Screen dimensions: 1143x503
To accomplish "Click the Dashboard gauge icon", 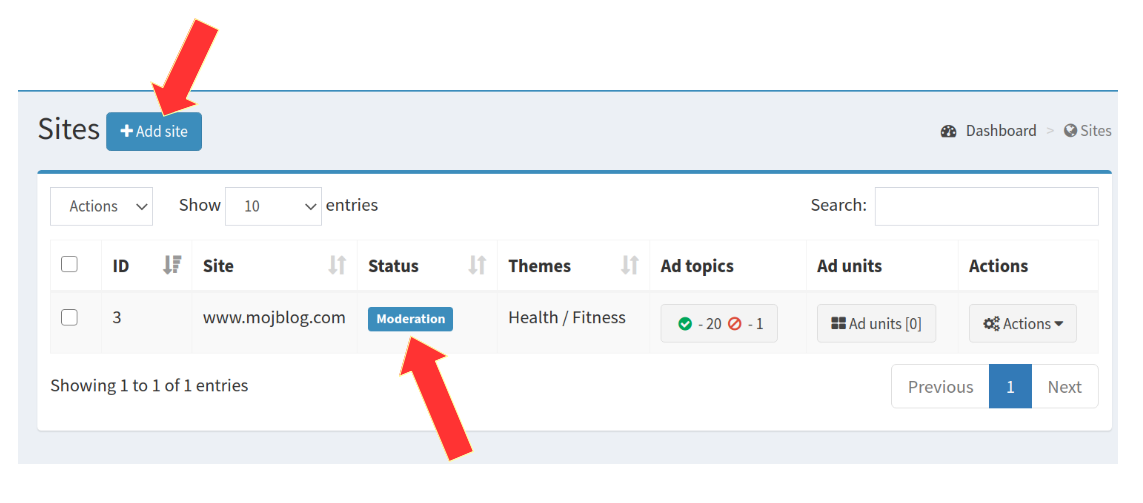I will tap(948, 131).
